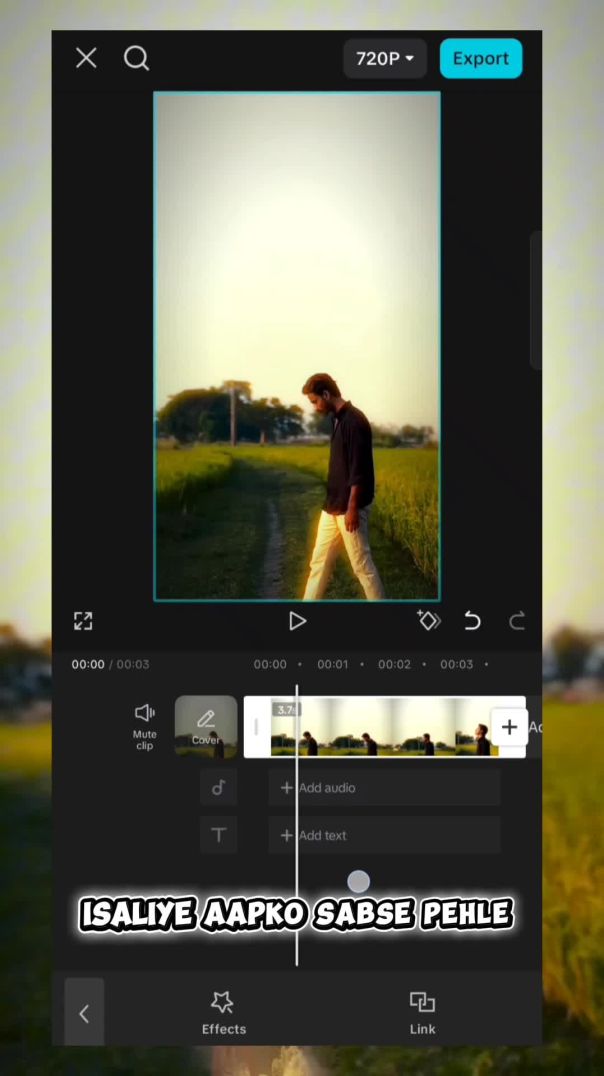Viewport: 604px width, 1076px height.
Task: Close the project with the X icon
Action: [x=86, y=59]
